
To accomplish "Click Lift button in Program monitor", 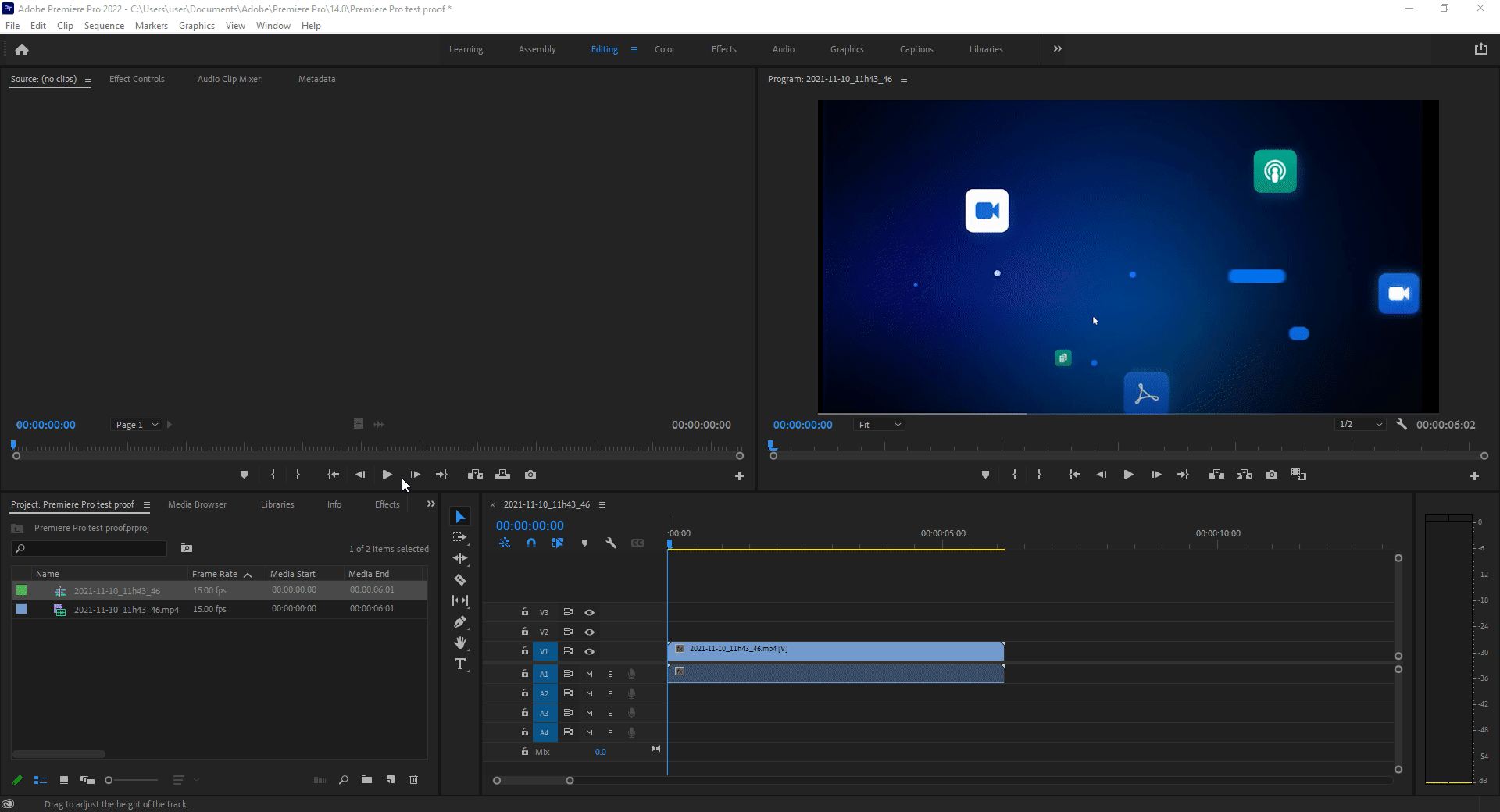I will coord(1216,475).
